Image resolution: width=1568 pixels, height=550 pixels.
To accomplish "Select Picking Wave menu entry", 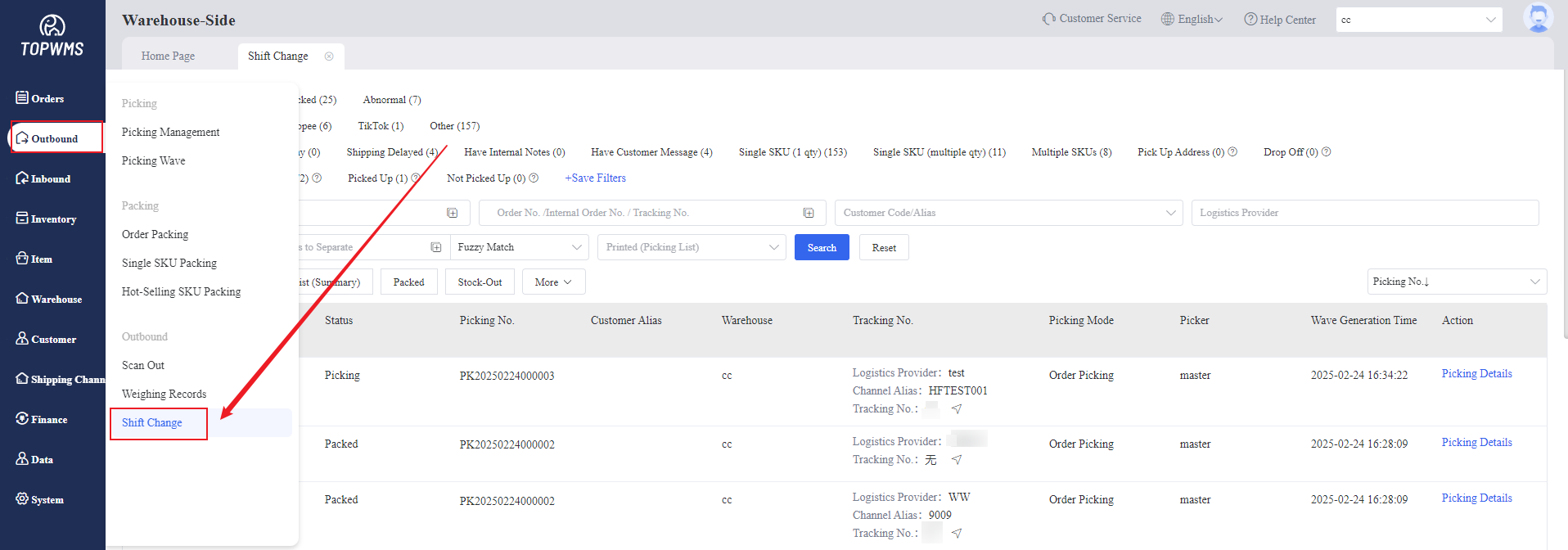I will [x=154, y=161].
